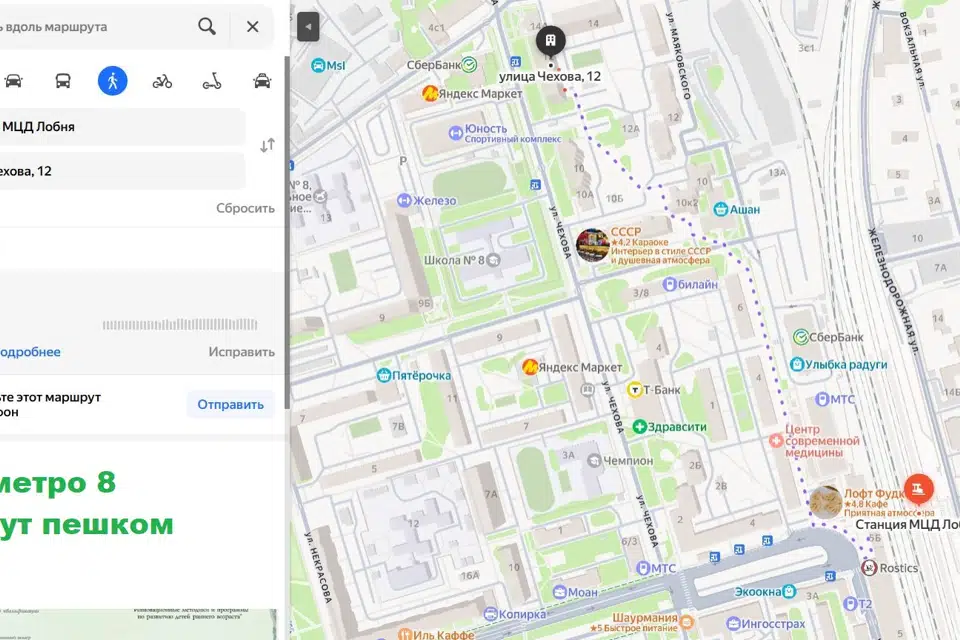Image resolution: width=960 pixels, height=640 pixels.
Task: Open the СССР karaoke place marker
Action: click(592, 245)
